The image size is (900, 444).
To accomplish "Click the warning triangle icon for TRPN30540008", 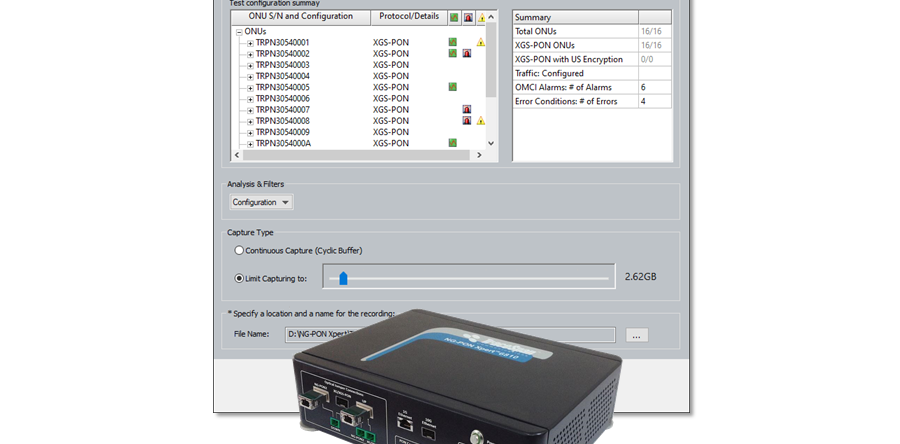I will pyautogui.click(x=481, y=120).
